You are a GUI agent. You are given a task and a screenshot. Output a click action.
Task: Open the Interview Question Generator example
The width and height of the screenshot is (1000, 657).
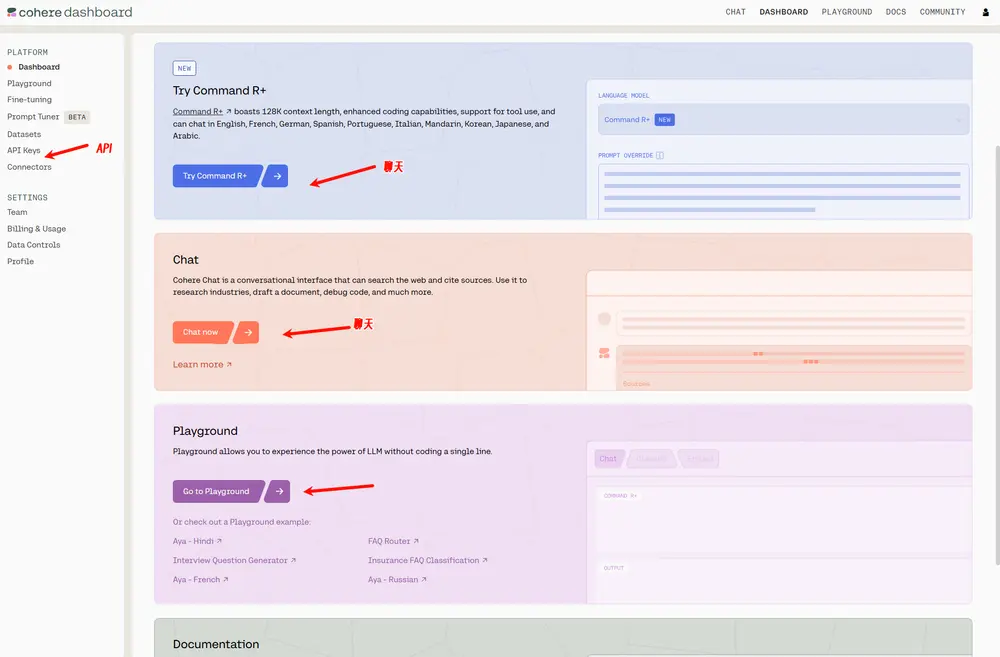coord(234,561)
